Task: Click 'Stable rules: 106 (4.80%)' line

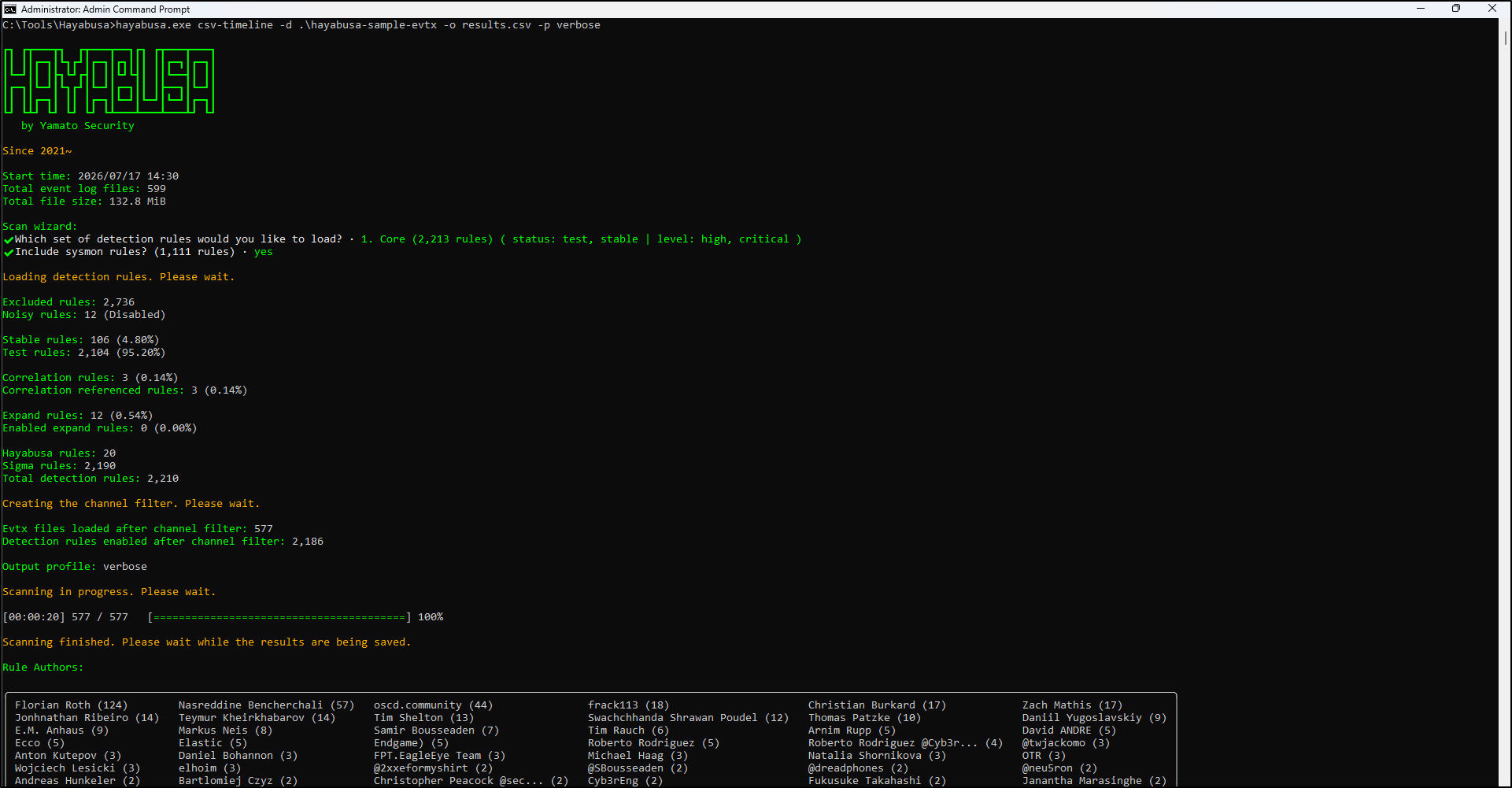Action: click(x=81, y=340)
